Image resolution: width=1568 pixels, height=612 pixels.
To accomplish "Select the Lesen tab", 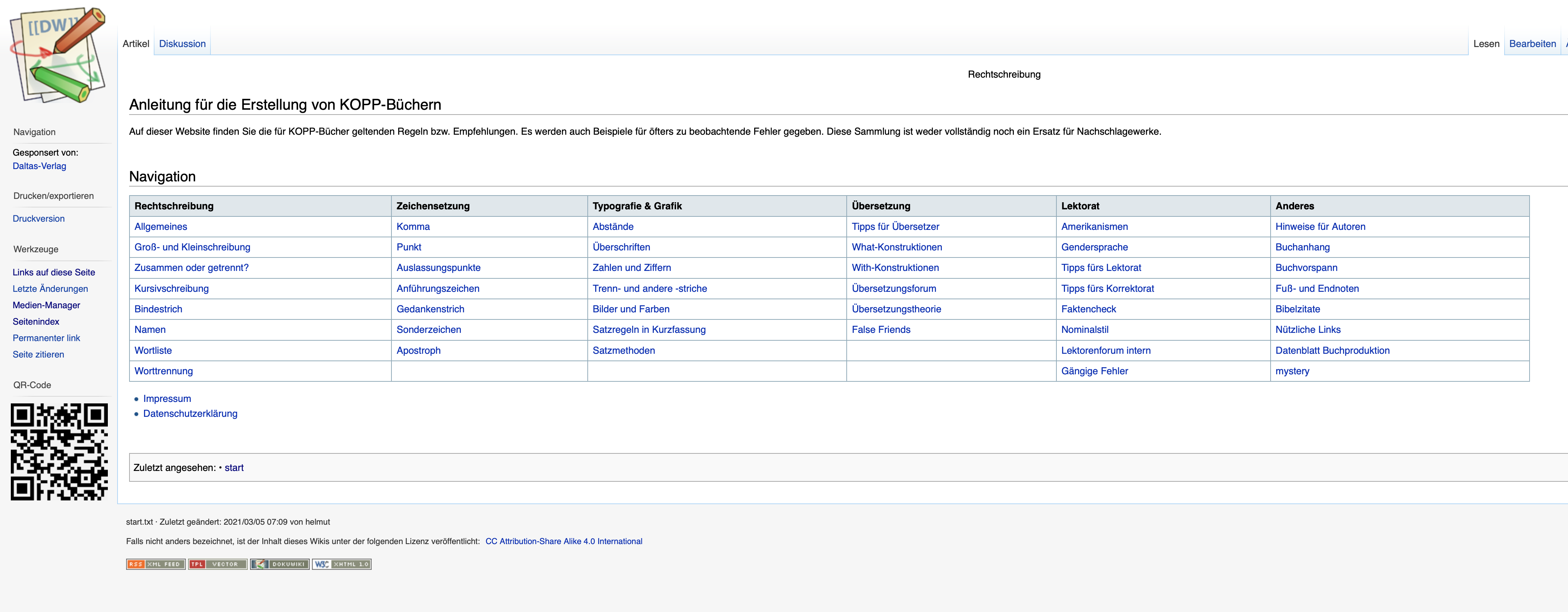I will (1486, 44).
